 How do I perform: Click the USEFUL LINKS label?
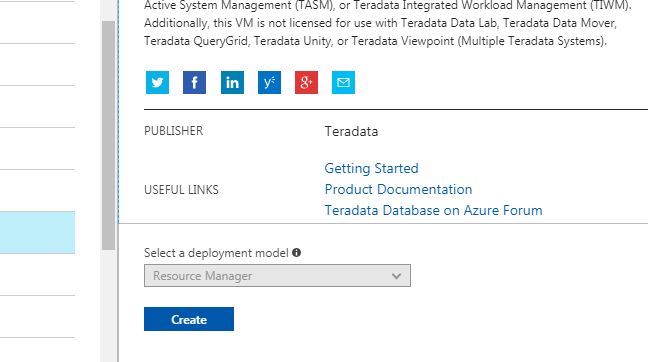tap(181, 190)
